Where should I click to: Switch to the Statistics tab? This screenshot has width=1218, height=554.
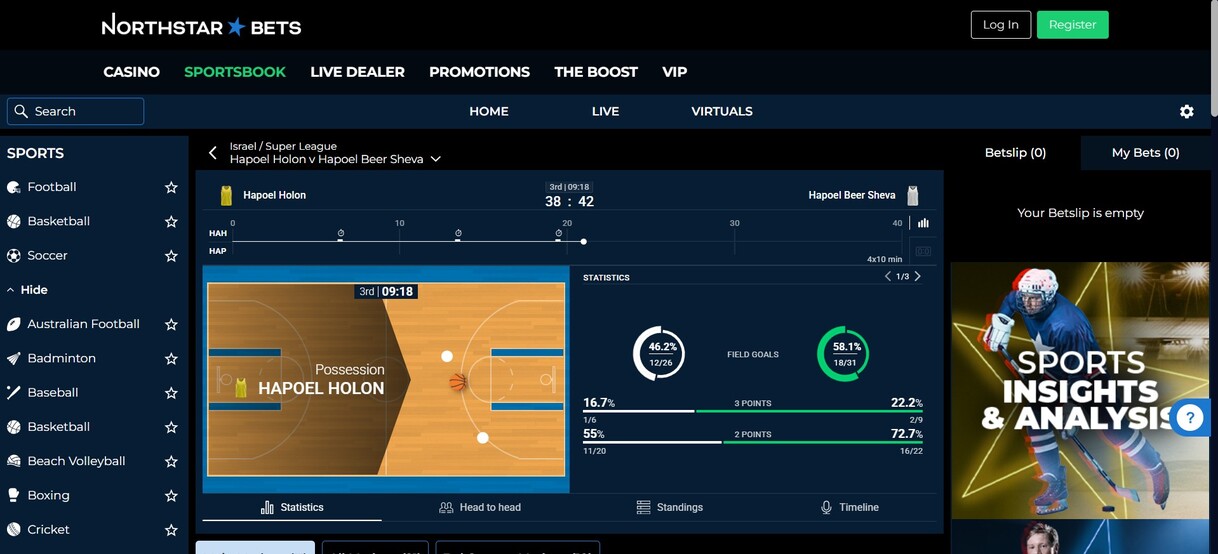click(292, 507)
